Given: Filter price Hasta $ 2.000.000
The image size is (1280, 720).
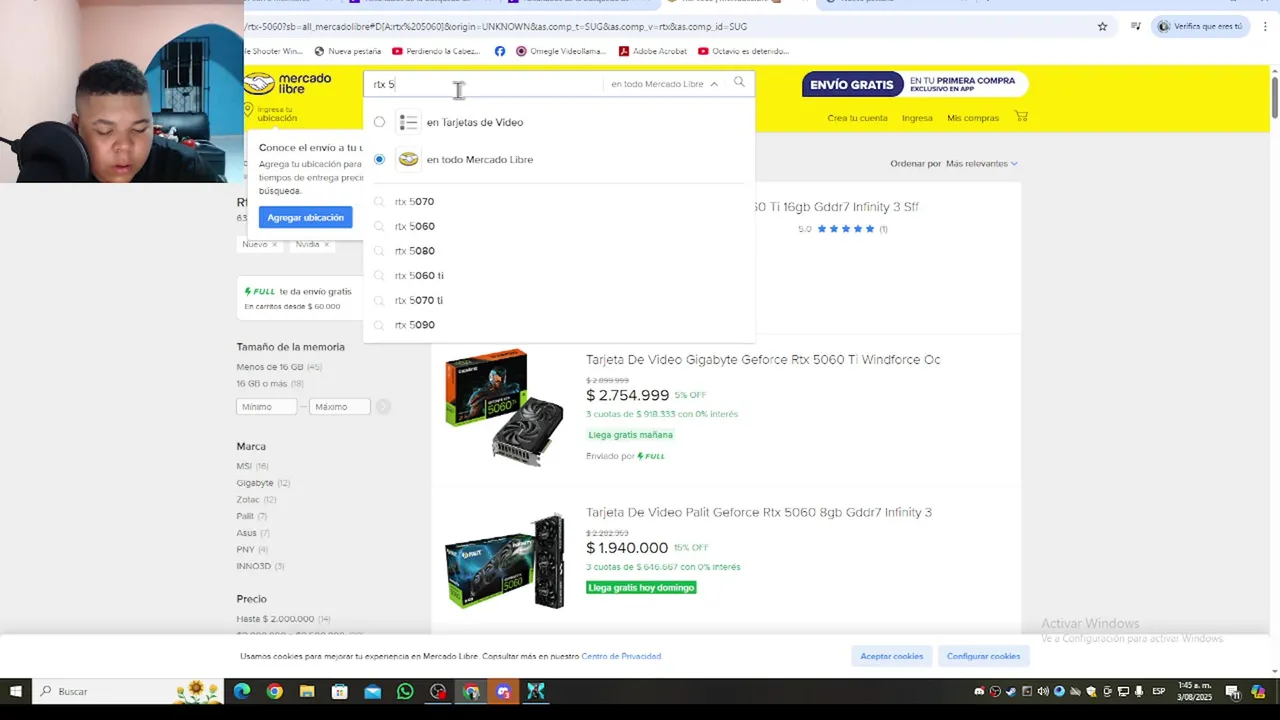Looking at the screenshot, I should tap(283, 619).
